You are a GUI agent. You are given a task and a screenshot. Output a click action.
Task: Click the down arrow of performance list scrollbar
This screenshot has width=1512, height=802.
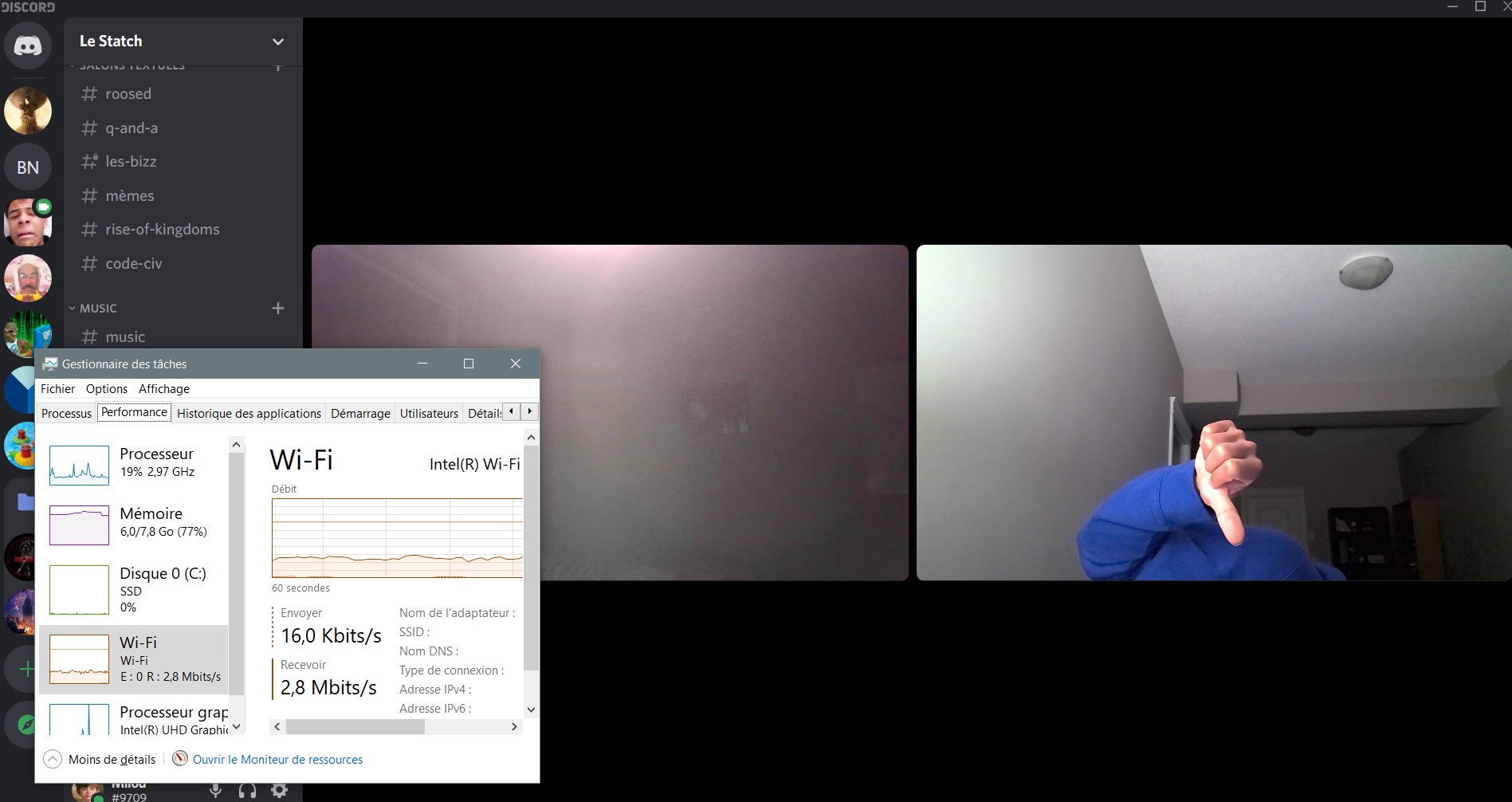coord(236,726)
